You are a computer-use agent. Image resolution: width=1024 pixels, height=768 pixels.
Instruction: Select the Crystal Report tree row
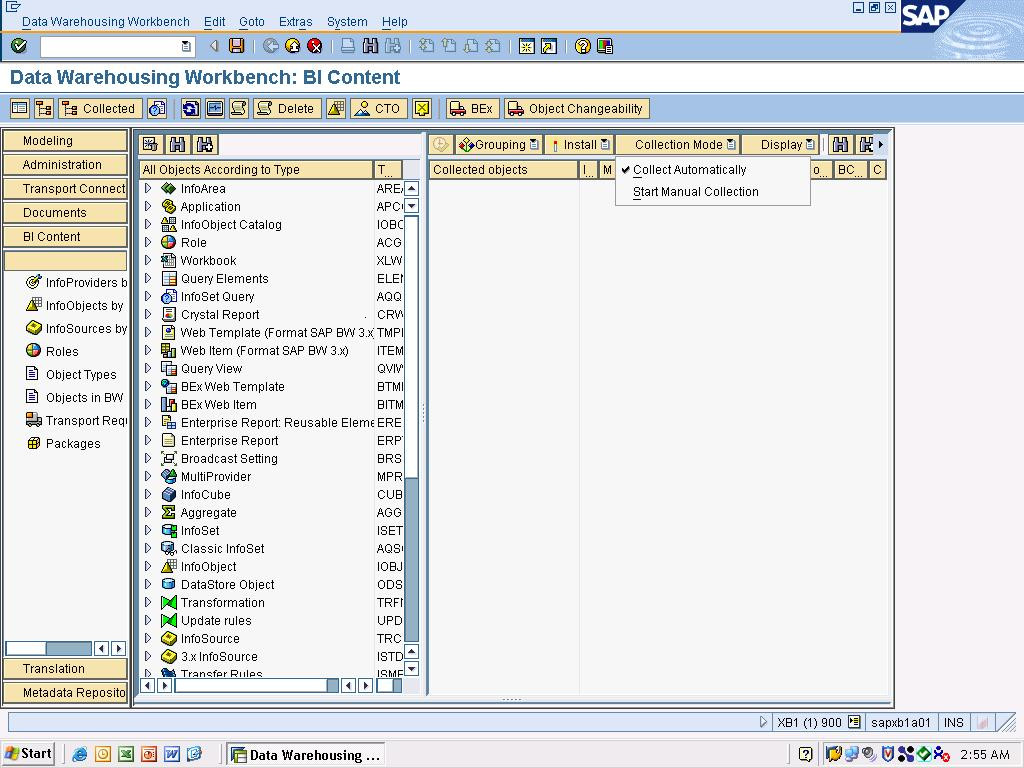(x=255, y=314)
